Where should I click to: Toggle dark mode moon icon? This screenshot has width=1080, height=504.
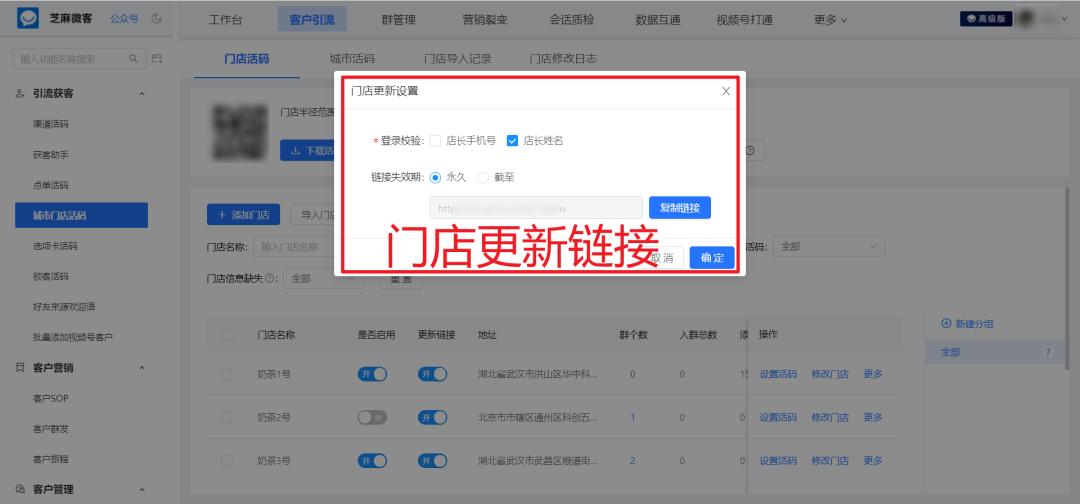157,19
